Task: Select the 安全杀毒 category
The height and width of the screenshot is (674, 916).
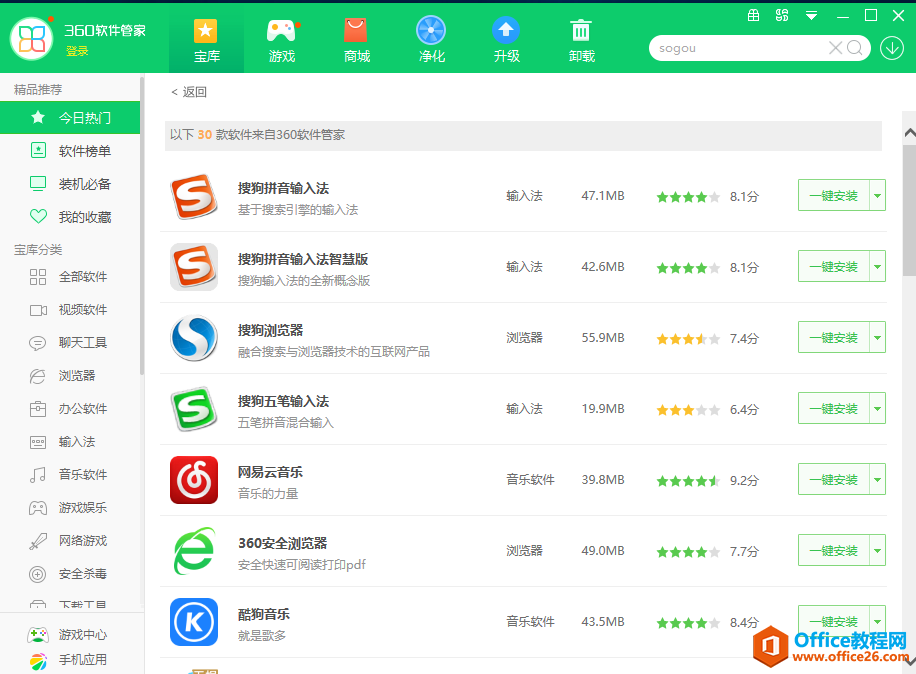Action: 70,574
